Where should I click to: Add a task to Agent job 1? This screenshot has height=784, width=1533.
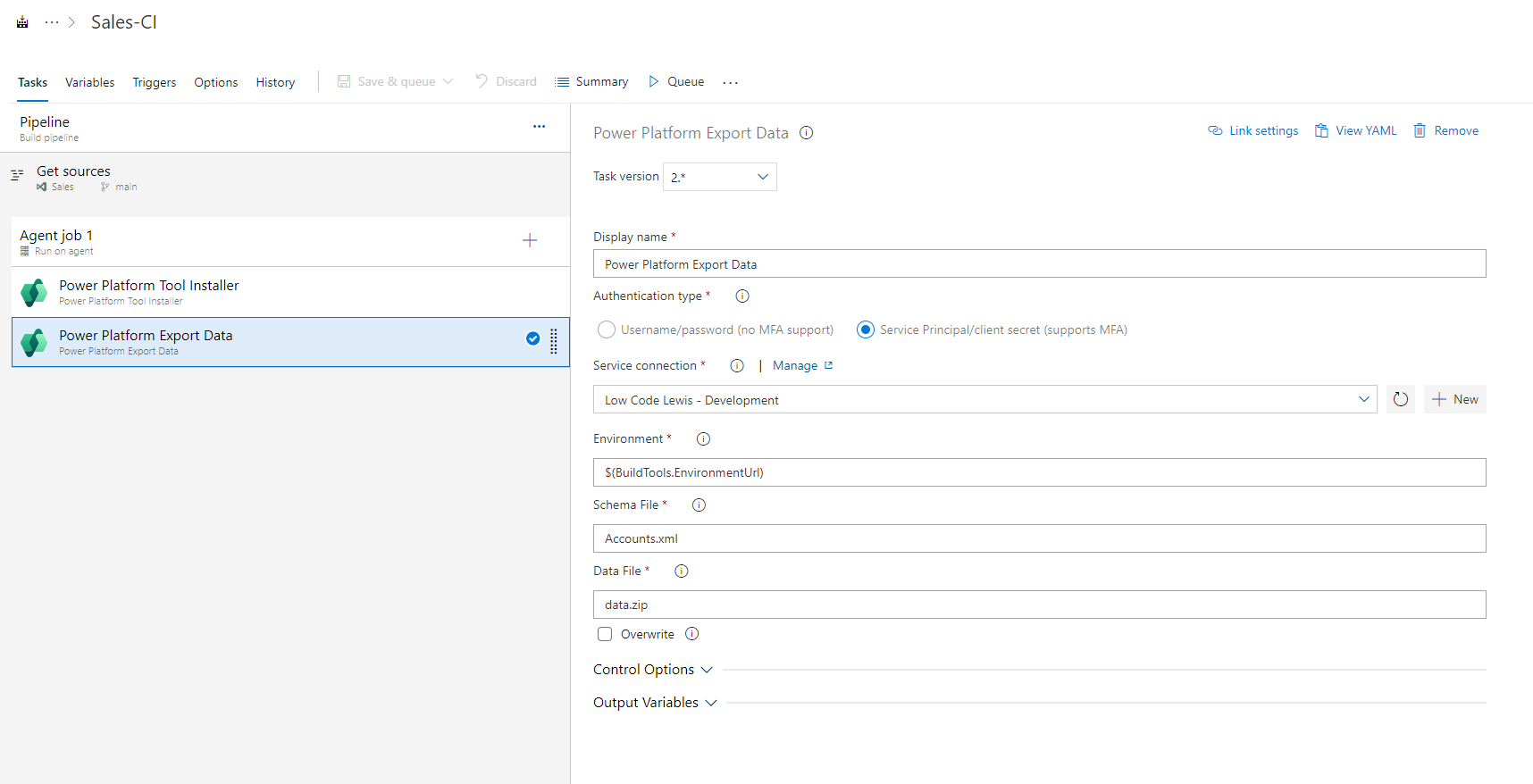(530, 240)
